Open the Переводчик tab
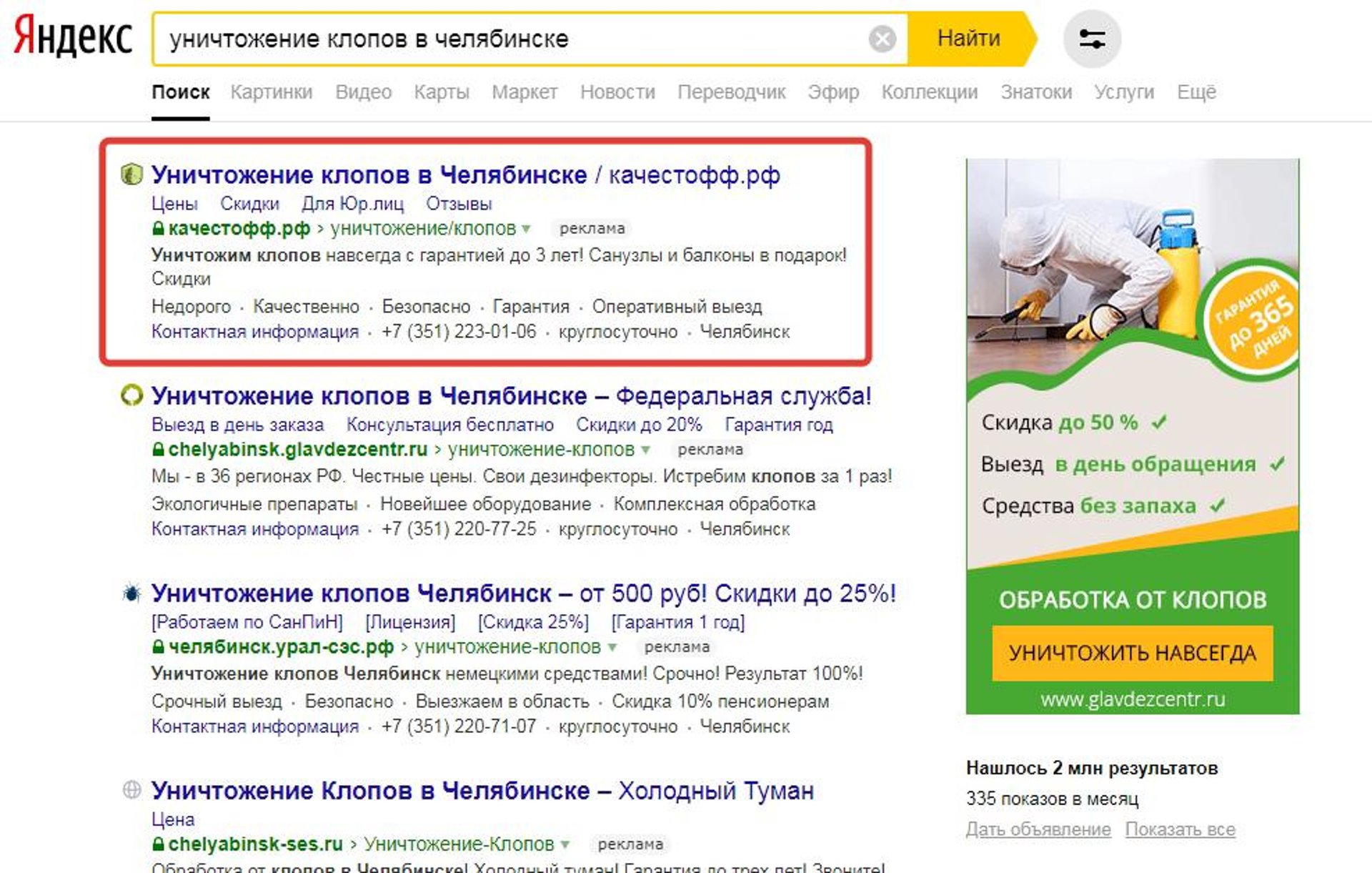The image size is (1372, 873). 732,92
